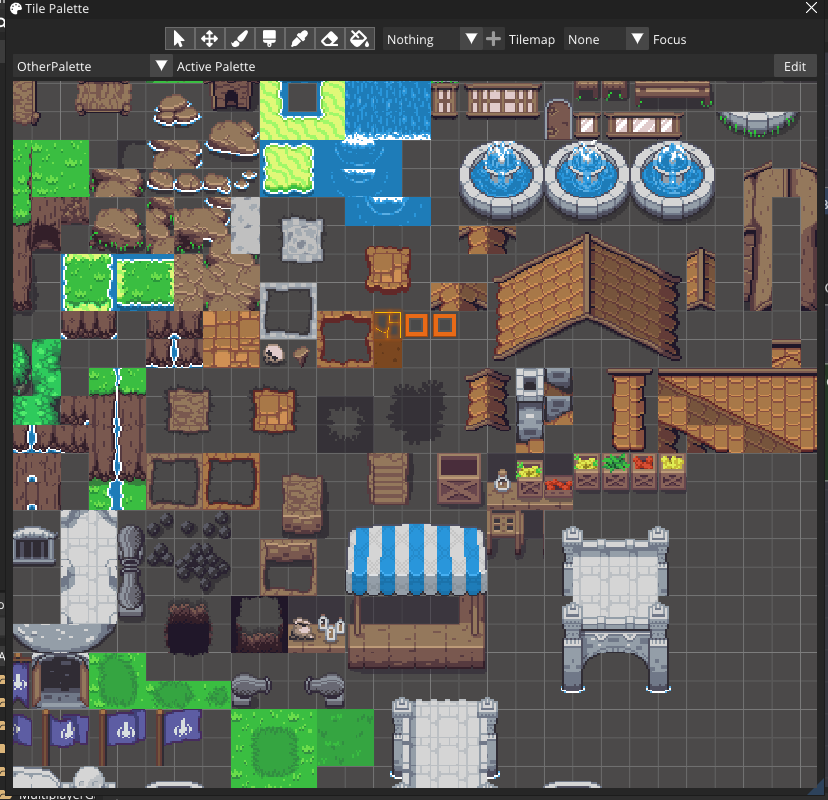Pick the dark cave hole tile
Screen dimensions: 828x800
tap(189, 627)
